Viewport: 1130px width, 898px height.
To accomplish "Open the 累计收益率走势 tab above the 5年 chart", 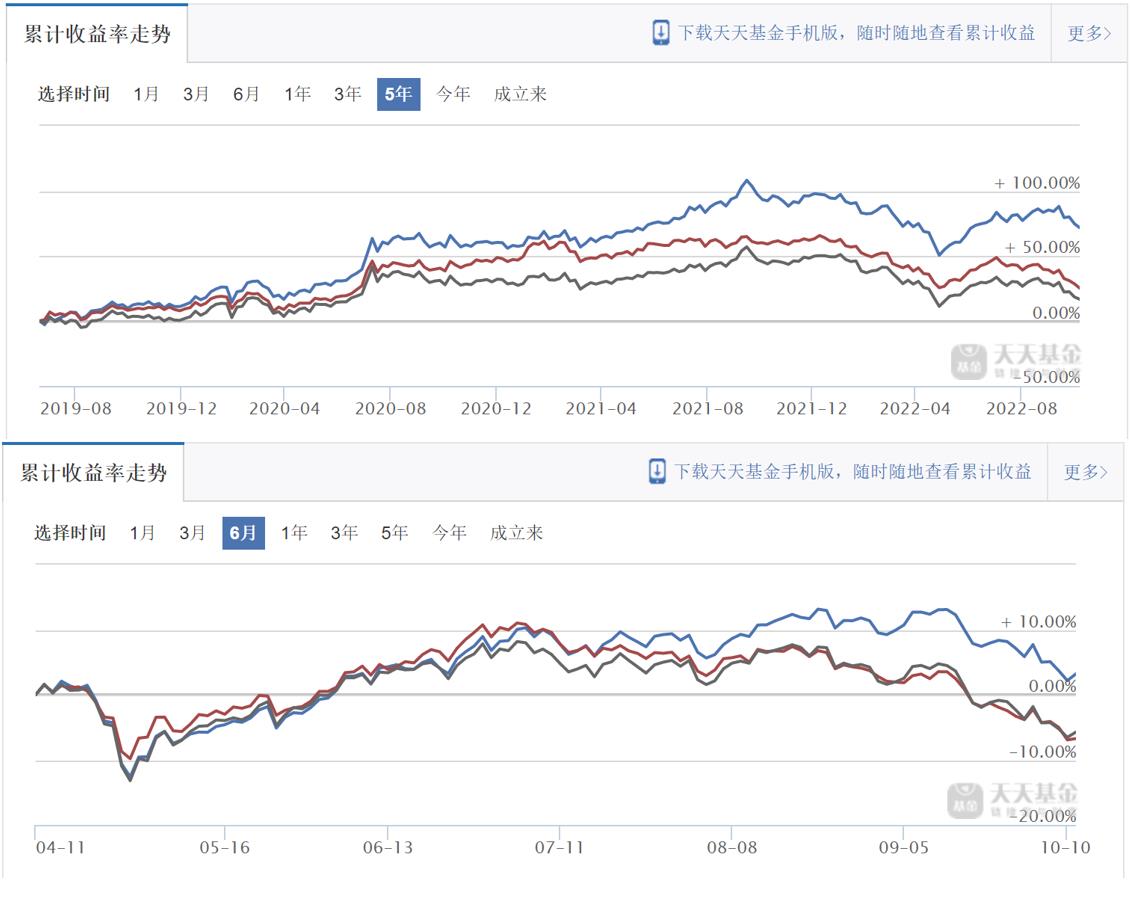I will (x=97, y=34).
